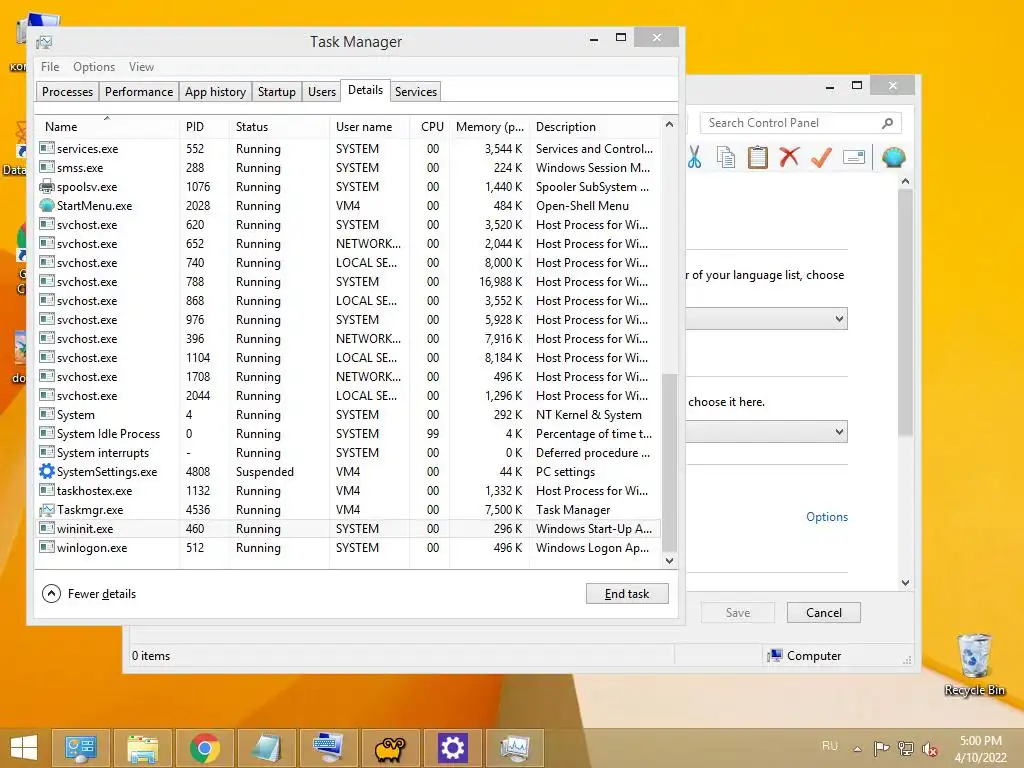Select the taskhostex.exe process row

point(349,490)
